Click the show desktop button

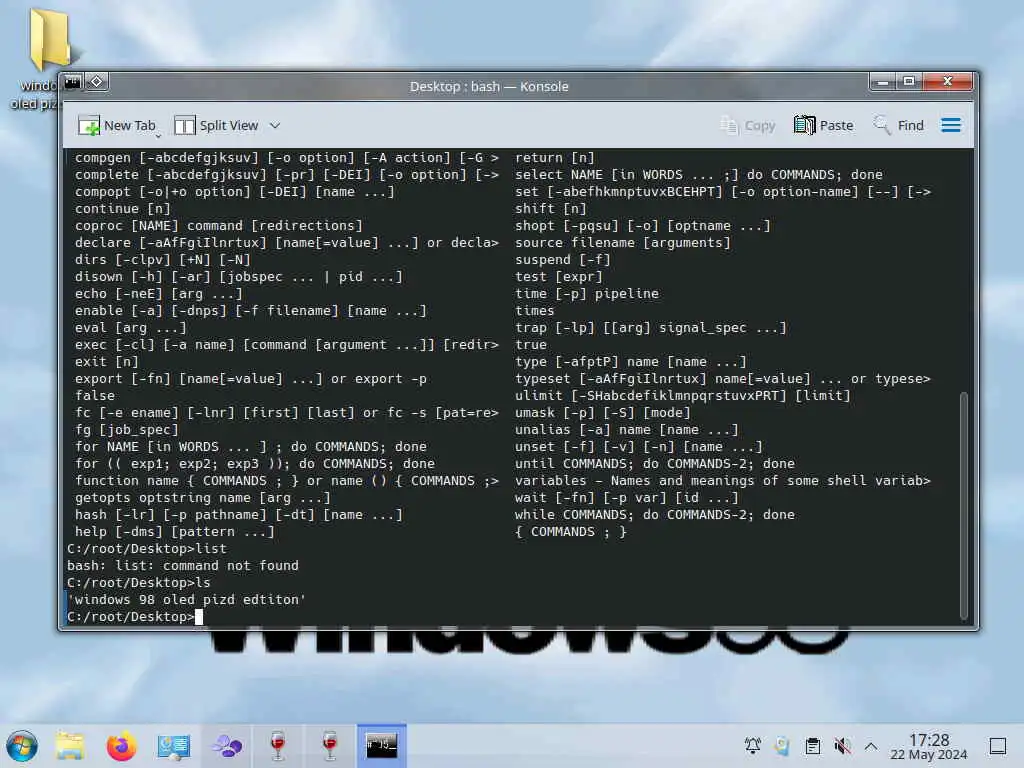click(998, 746)
